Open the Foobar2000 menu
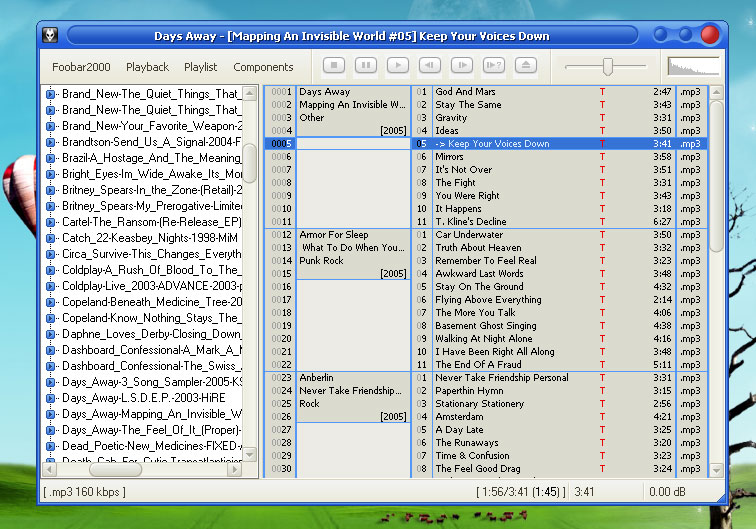The image size is (756, 529). [x=80, y=67]
